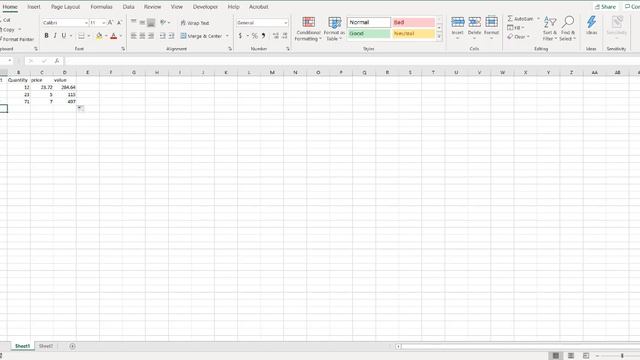Click Format Painter

point(17,39)
